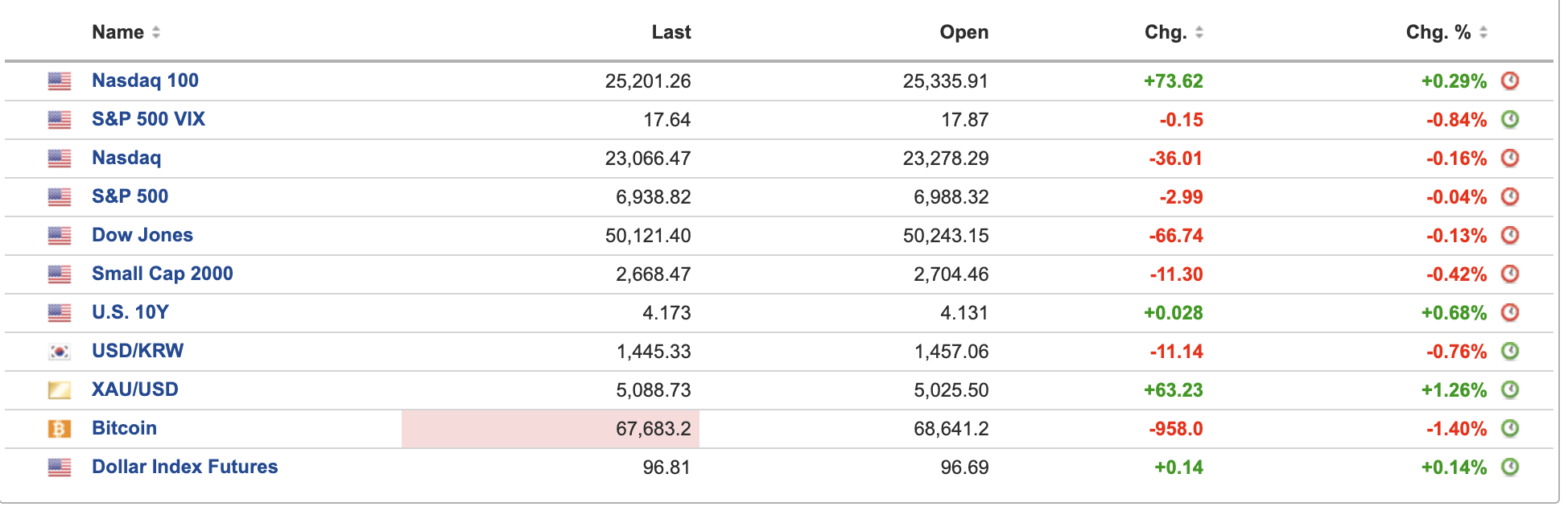Click the green clock icon for Bitcoin
The width and height of the screenshot is (1568, 515).
1510,429
